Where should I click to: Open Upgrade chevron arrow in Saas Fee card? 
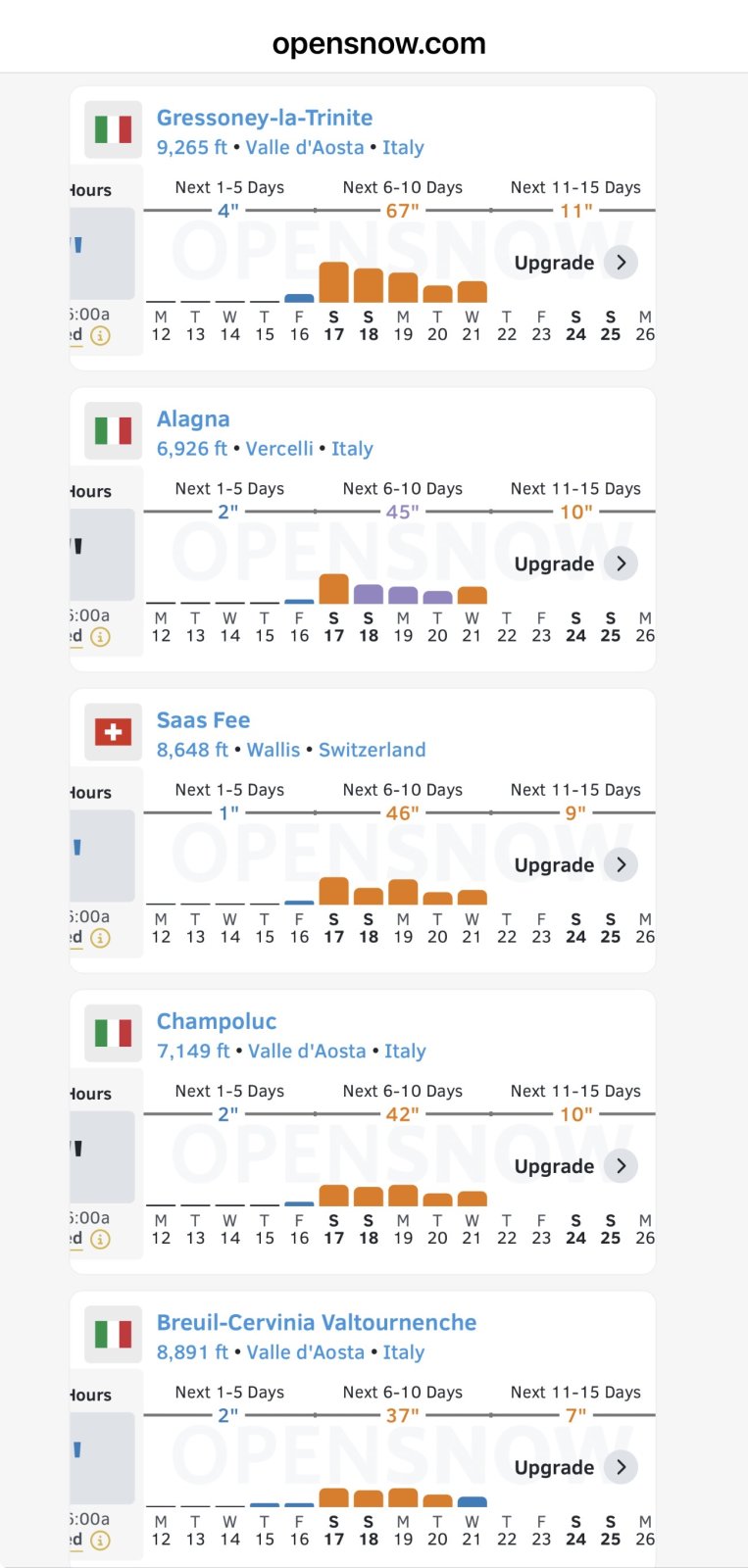(x=621, y=864)
